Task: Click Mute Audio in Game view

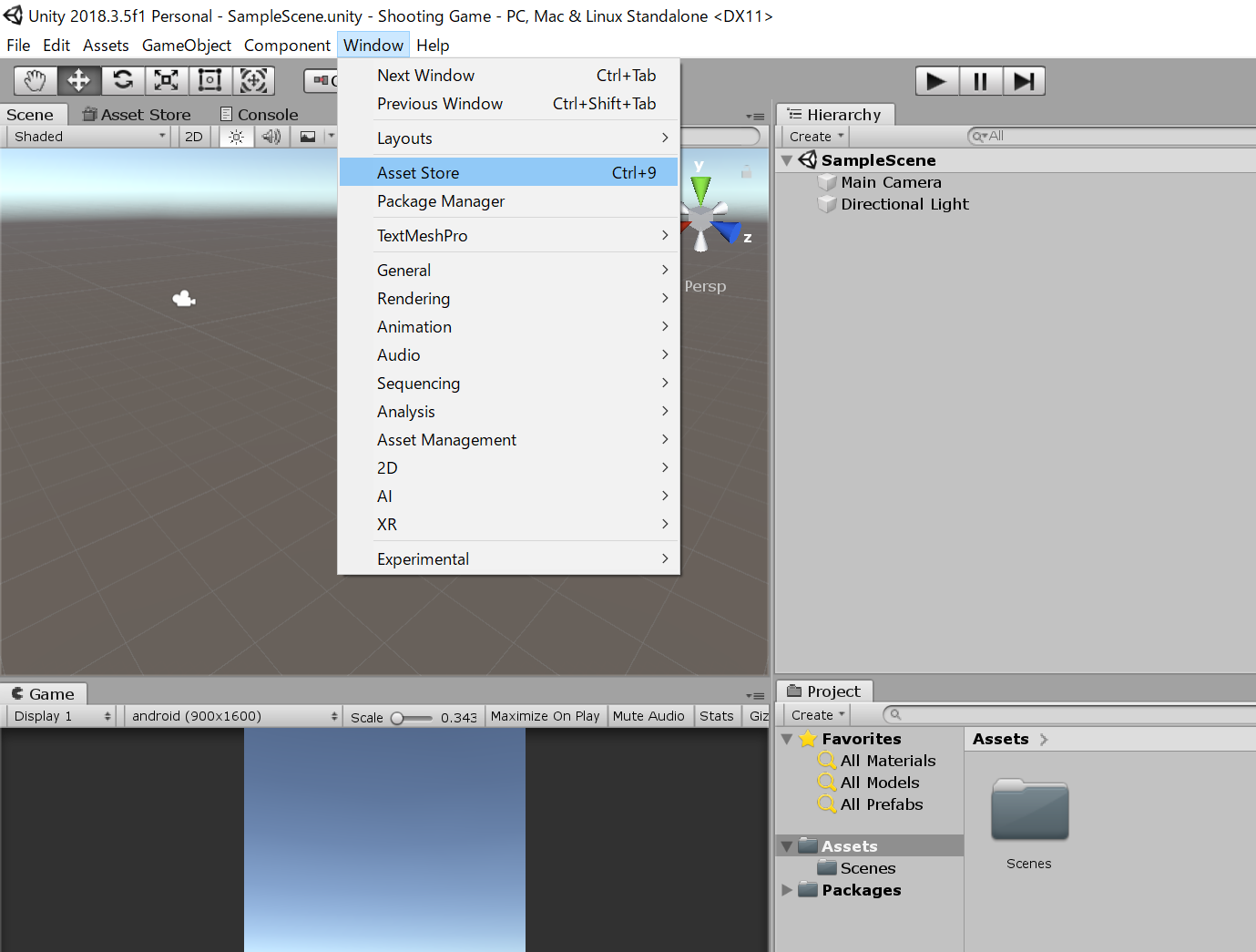Action: (648, 716)
